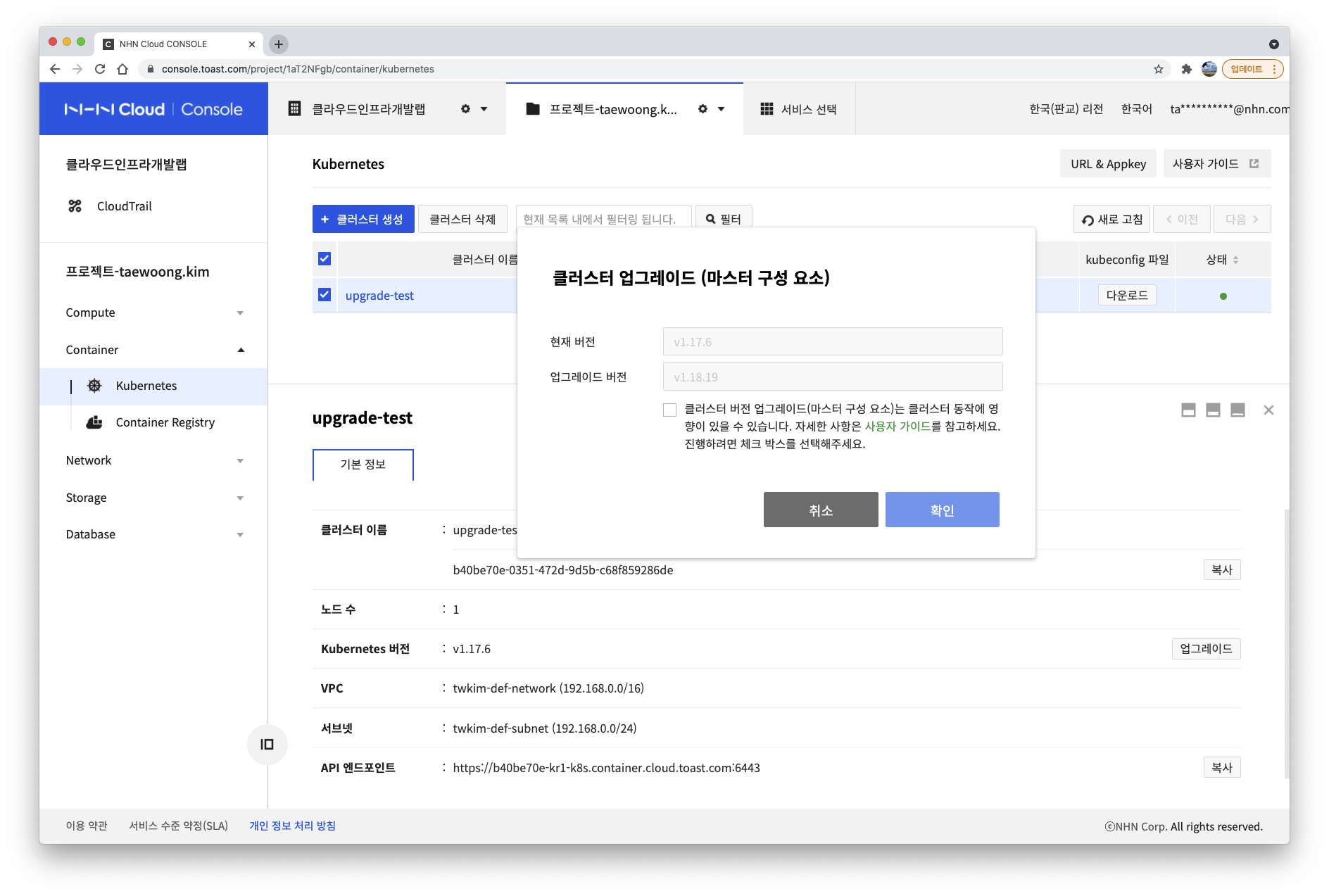This screenshot has height=896, width=1329.
Task: Click the 확인 button in upgrade dialog
Action: 943,510
